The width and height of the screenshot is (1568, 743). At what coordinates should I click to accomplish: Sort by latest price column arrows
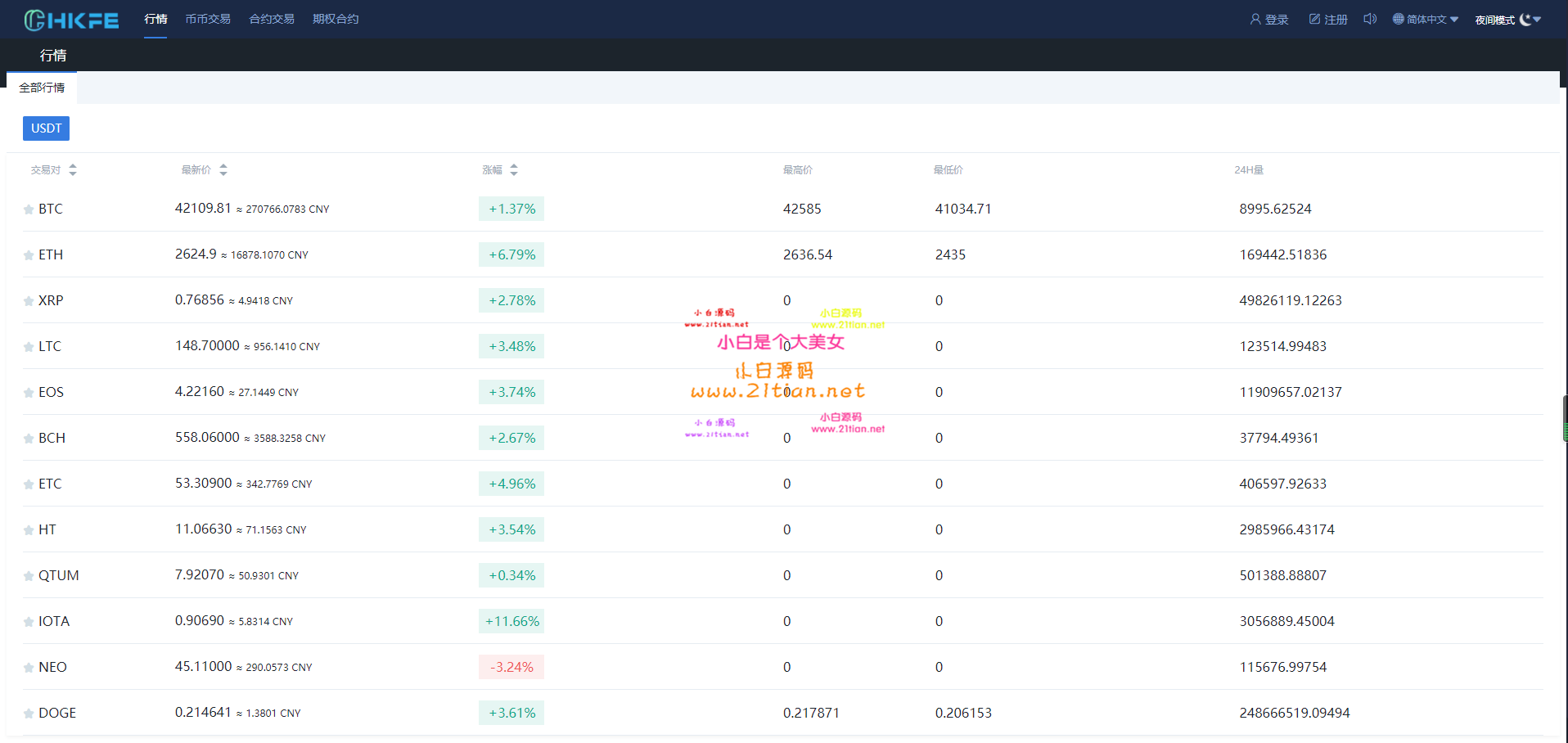tap(223, 170)
